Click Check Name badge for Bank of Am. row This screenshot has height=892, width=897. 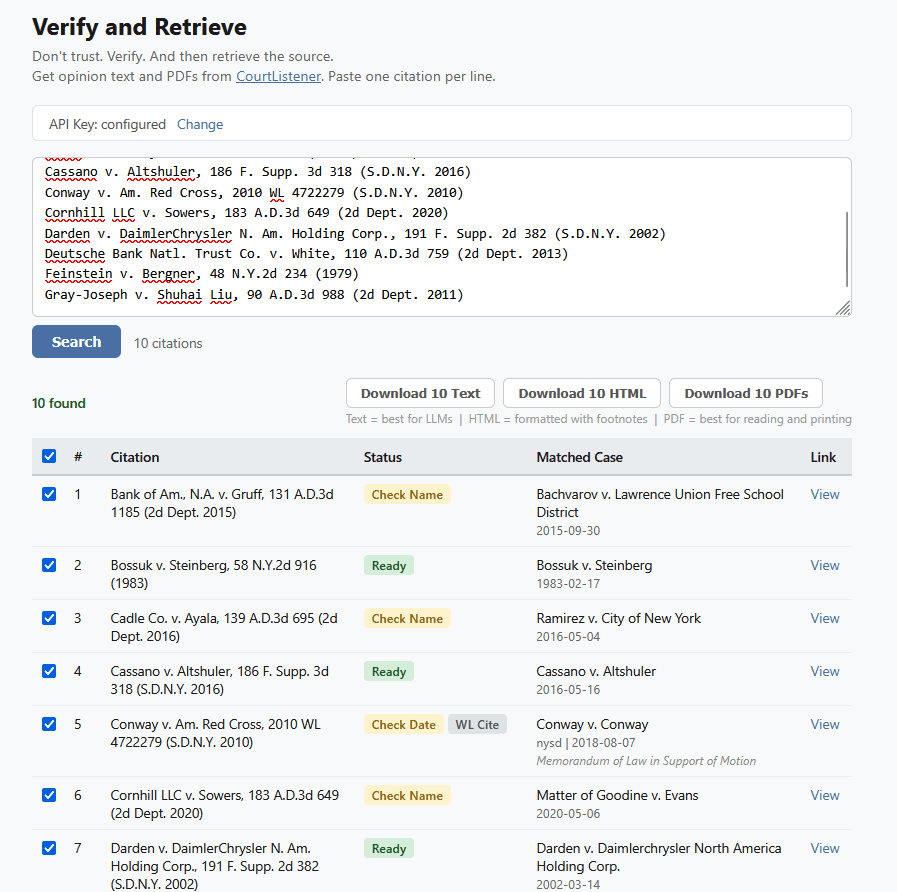(407, 494)
